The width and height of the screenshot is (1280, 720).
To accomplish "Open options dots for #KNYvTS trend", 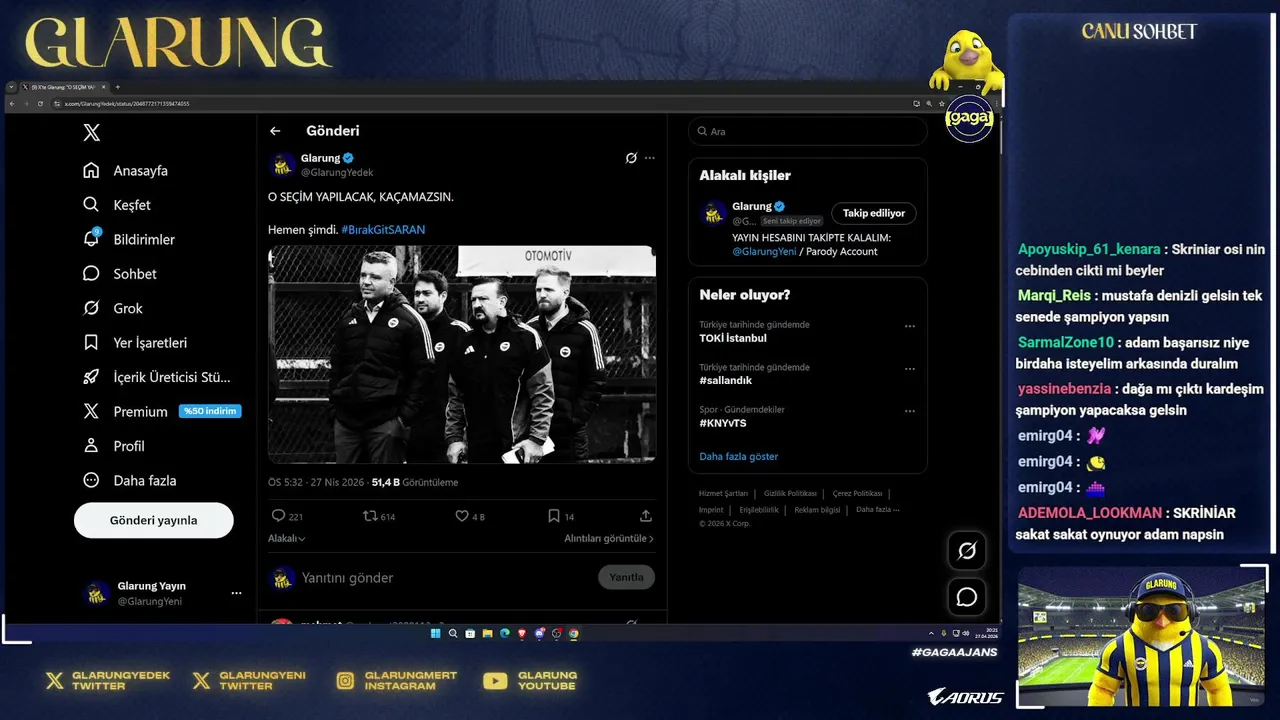I will tap(910, 411).
